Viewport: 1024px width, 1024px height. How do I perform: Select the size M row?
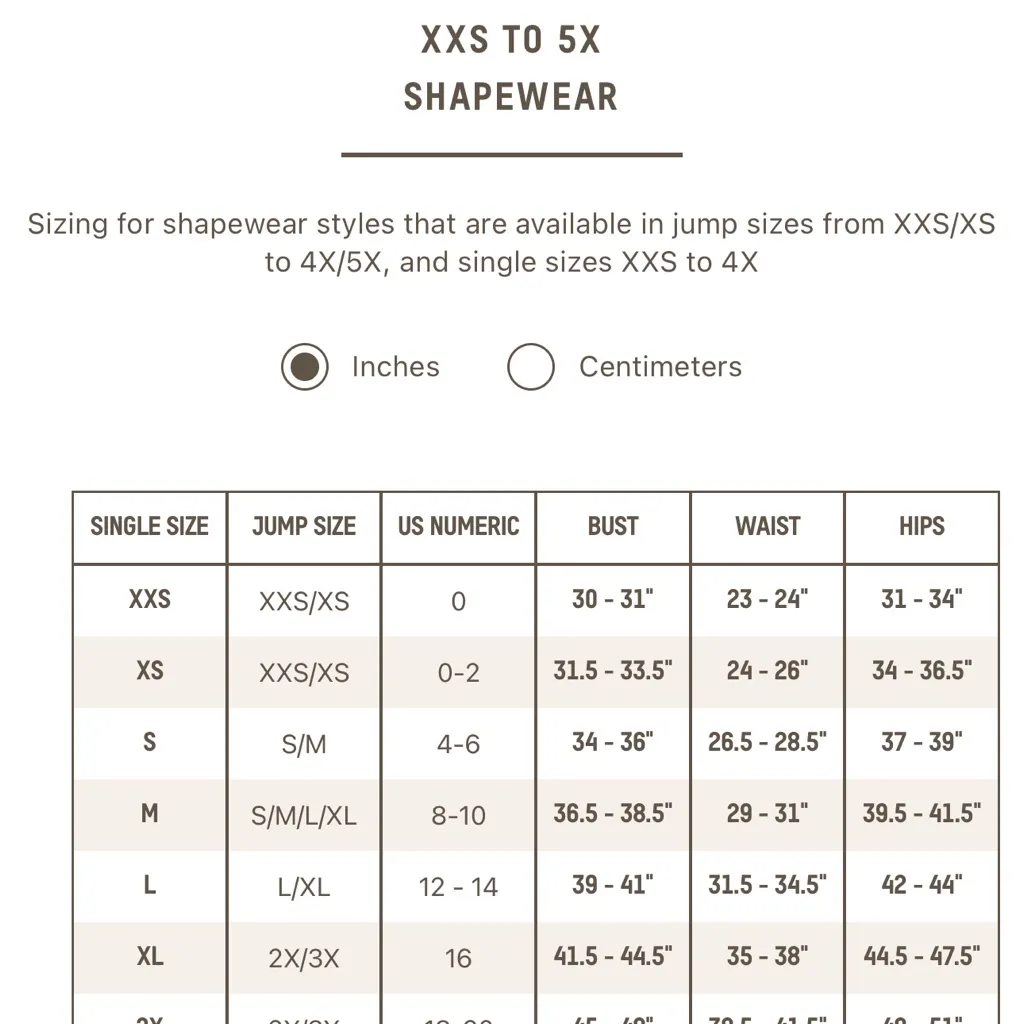[149, 815]
